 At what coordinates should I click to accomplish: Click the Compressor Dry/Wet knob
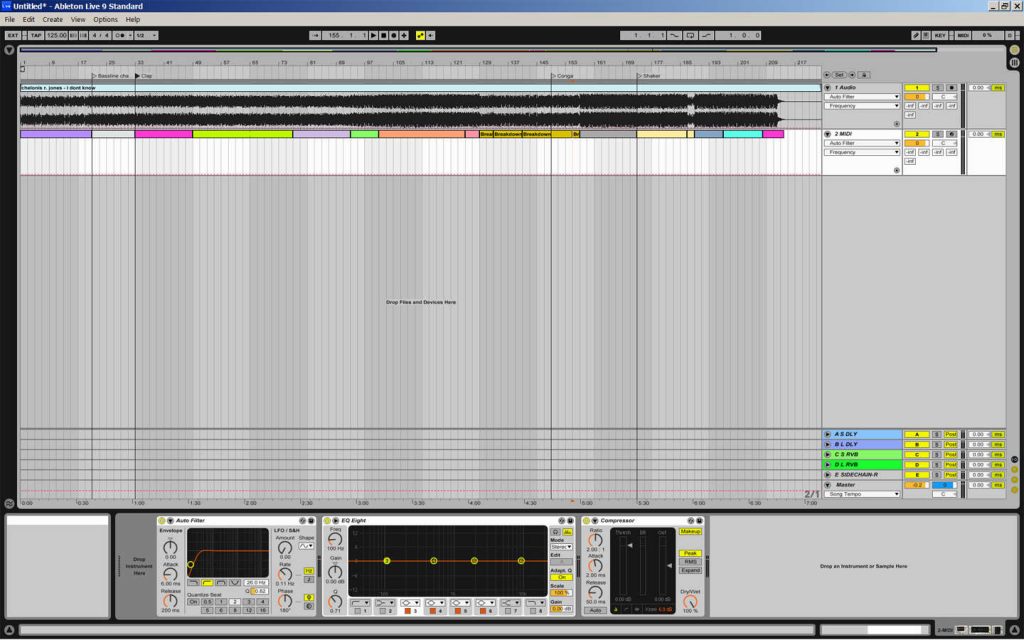click(689, 601)
